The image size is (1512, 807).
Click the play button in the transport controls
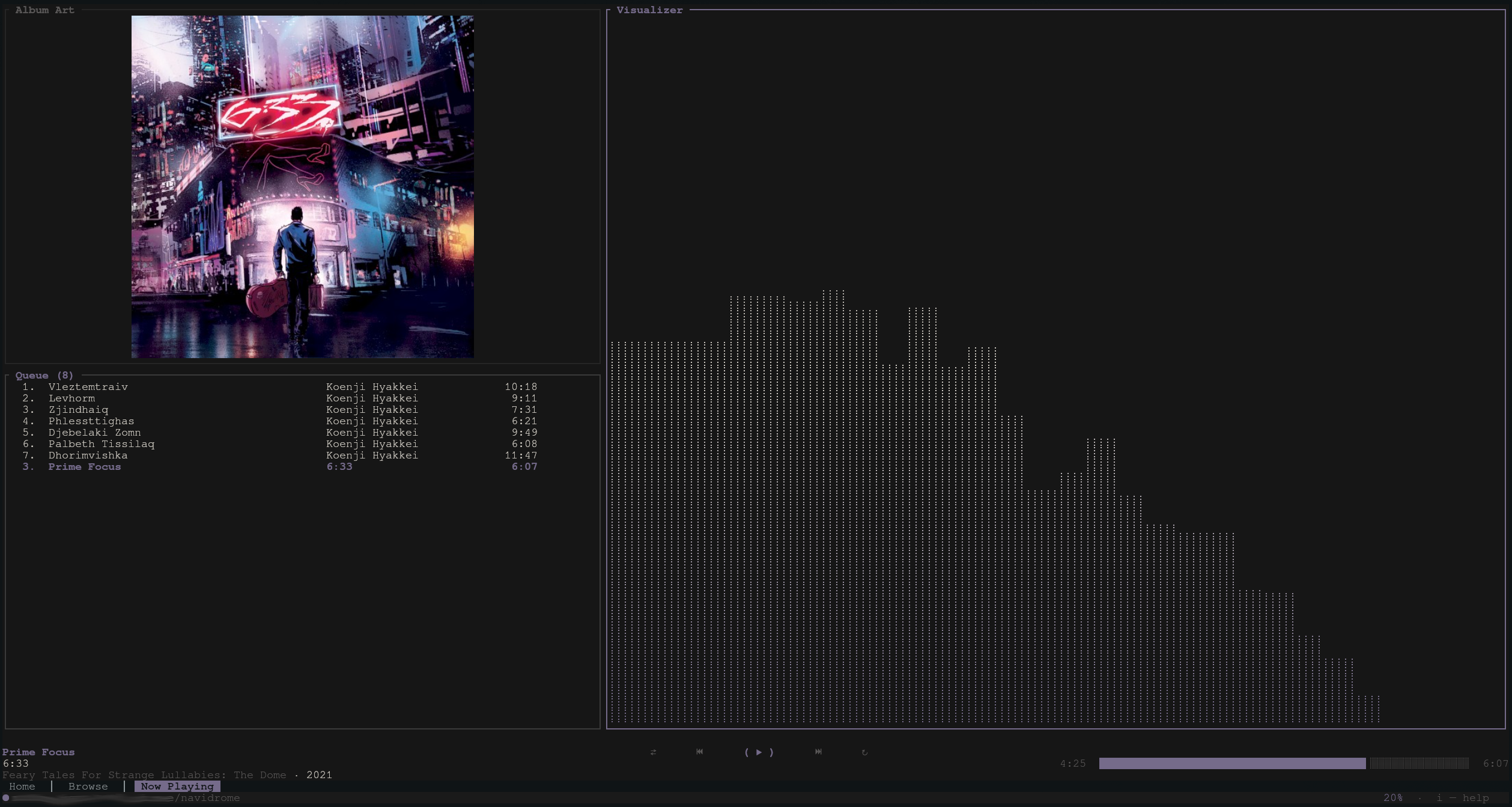coord(759,752)
